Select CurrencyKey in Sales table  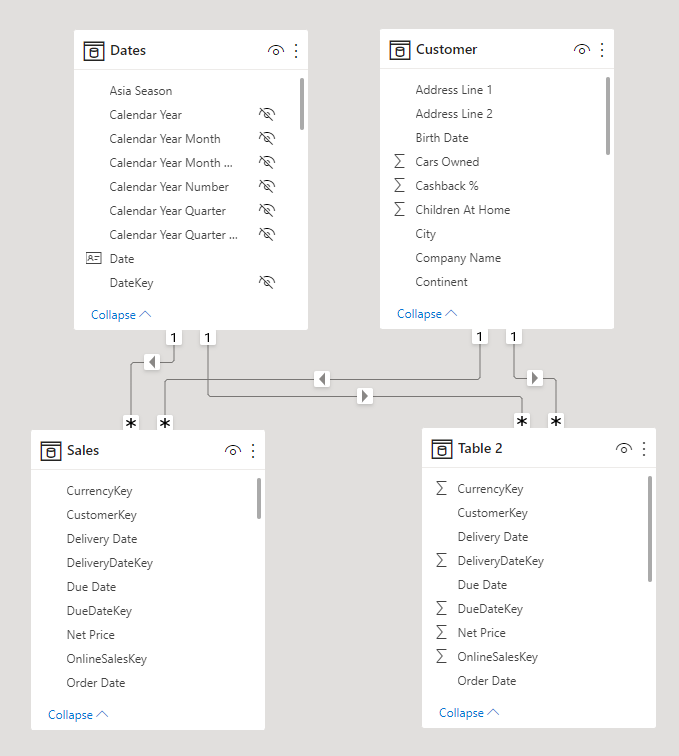(99, 491)
